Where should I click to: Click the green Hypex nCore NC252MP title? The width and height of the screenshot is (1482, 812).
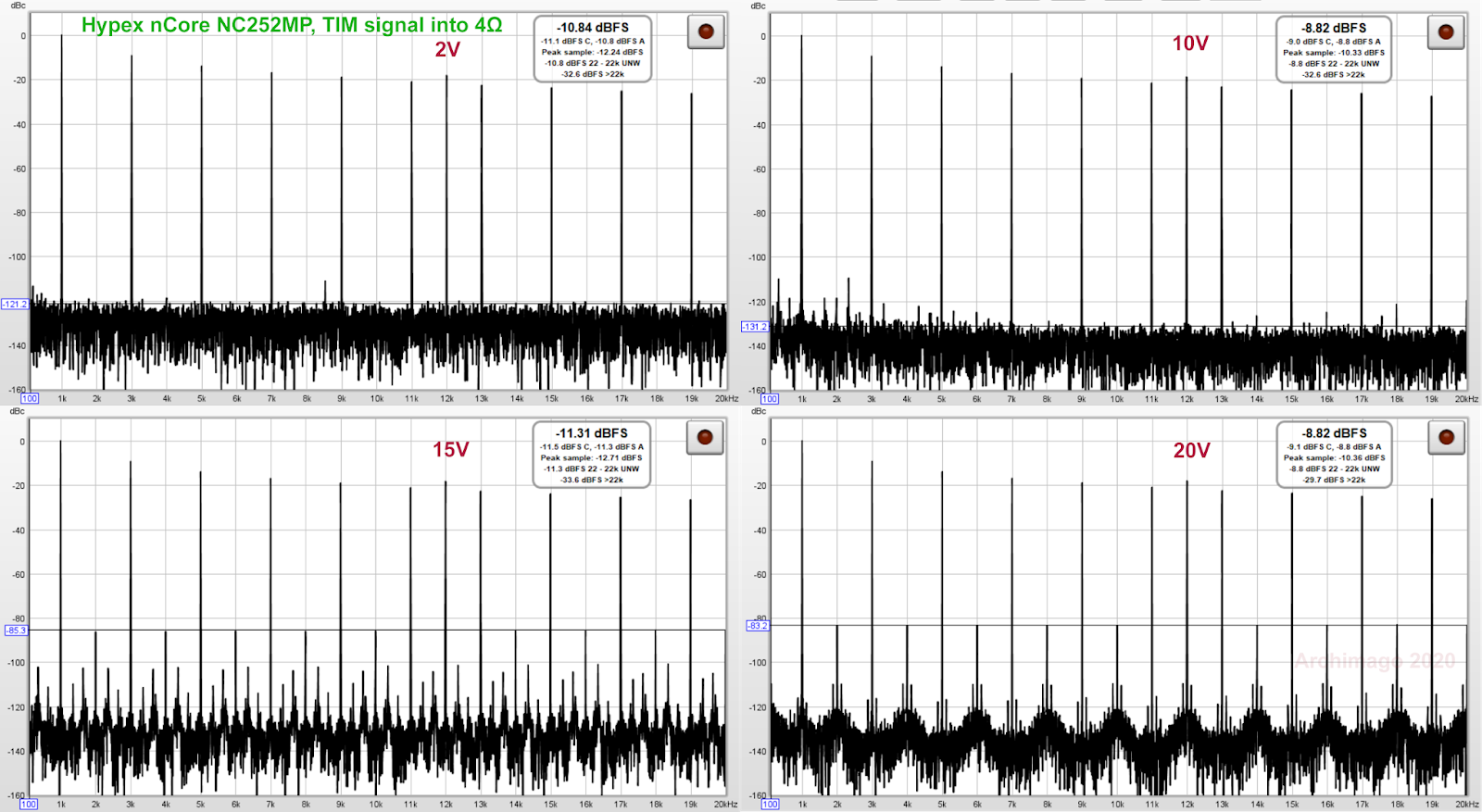click(292, 25)
